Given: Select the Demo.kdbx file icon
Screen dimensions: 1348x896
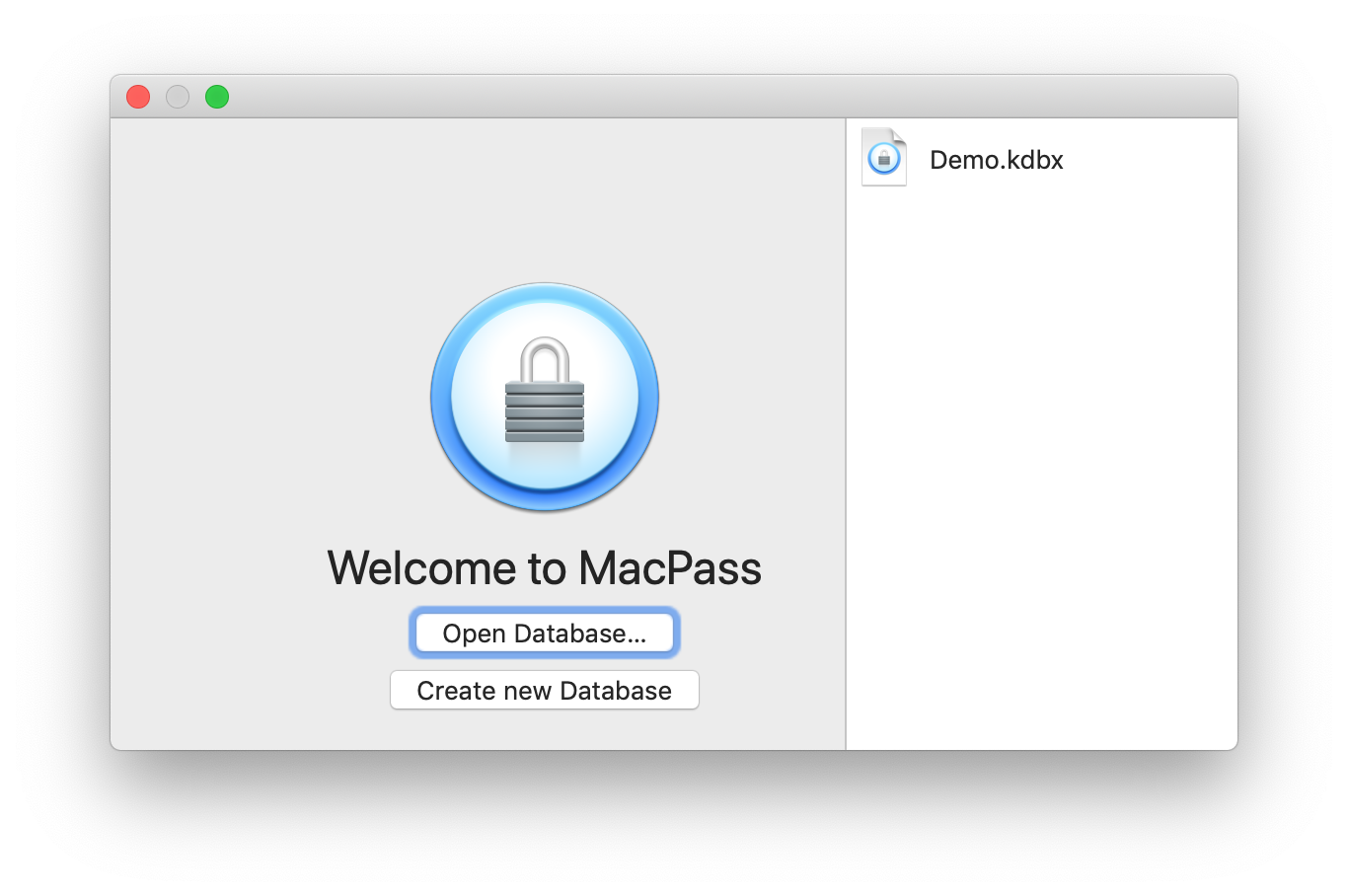Looking at the screenshot, I should point(884,157).
